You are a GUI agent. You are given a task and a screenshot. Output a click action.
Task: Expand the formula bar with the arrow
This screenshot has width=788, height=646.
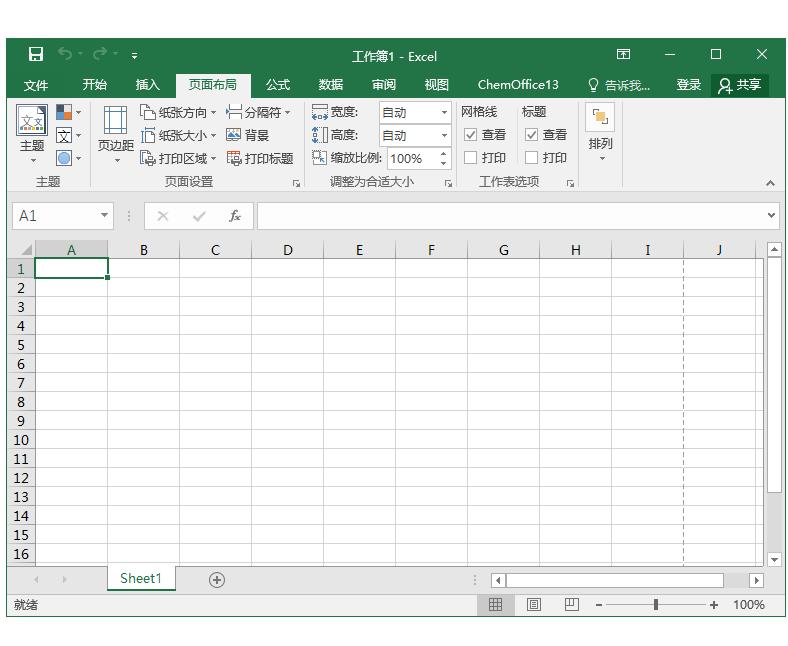coord(771,215)
